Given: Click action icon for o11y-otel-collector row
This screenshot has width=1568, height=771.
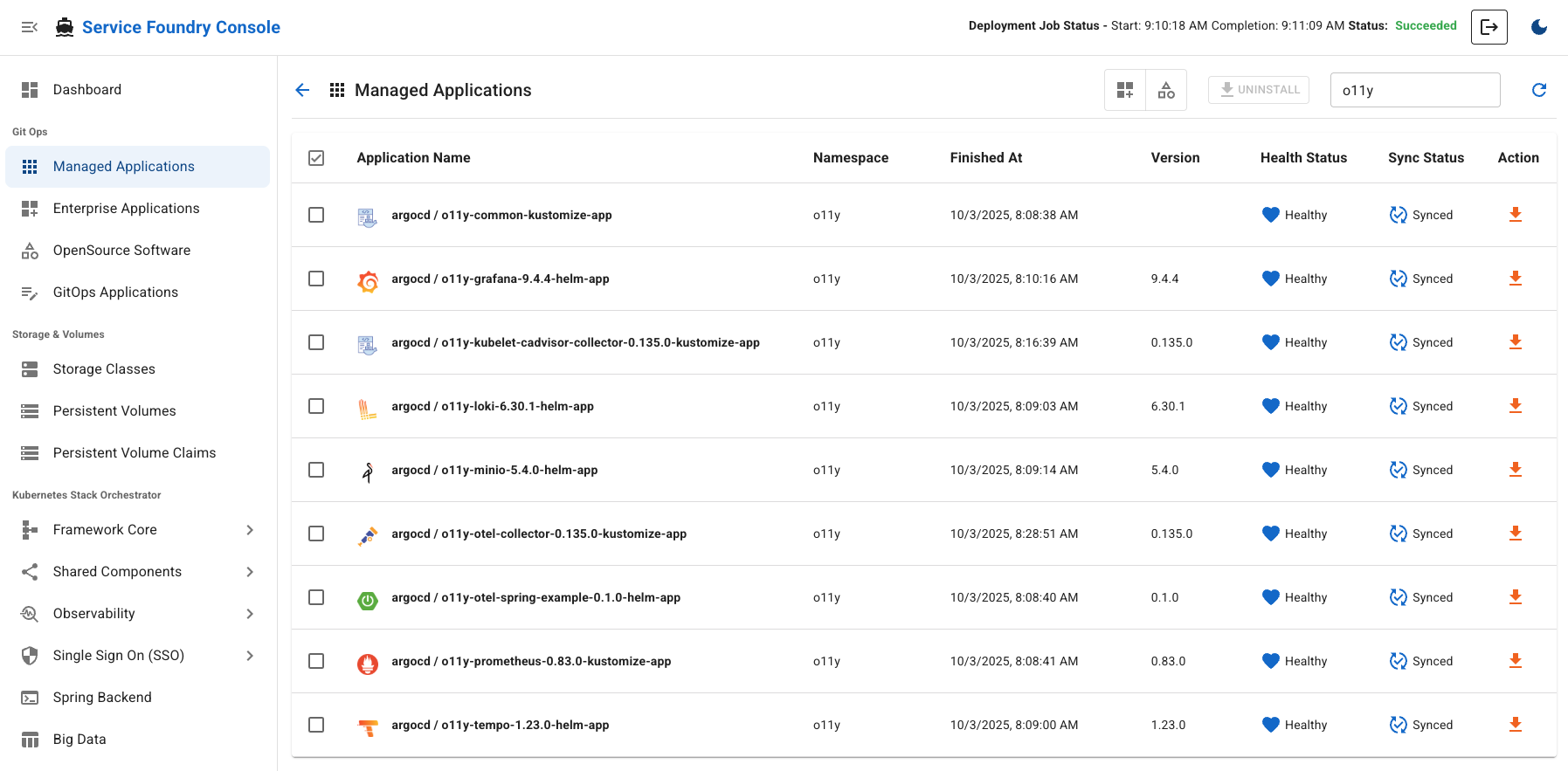Looking at the screenshot, I should coord(1516,534).
